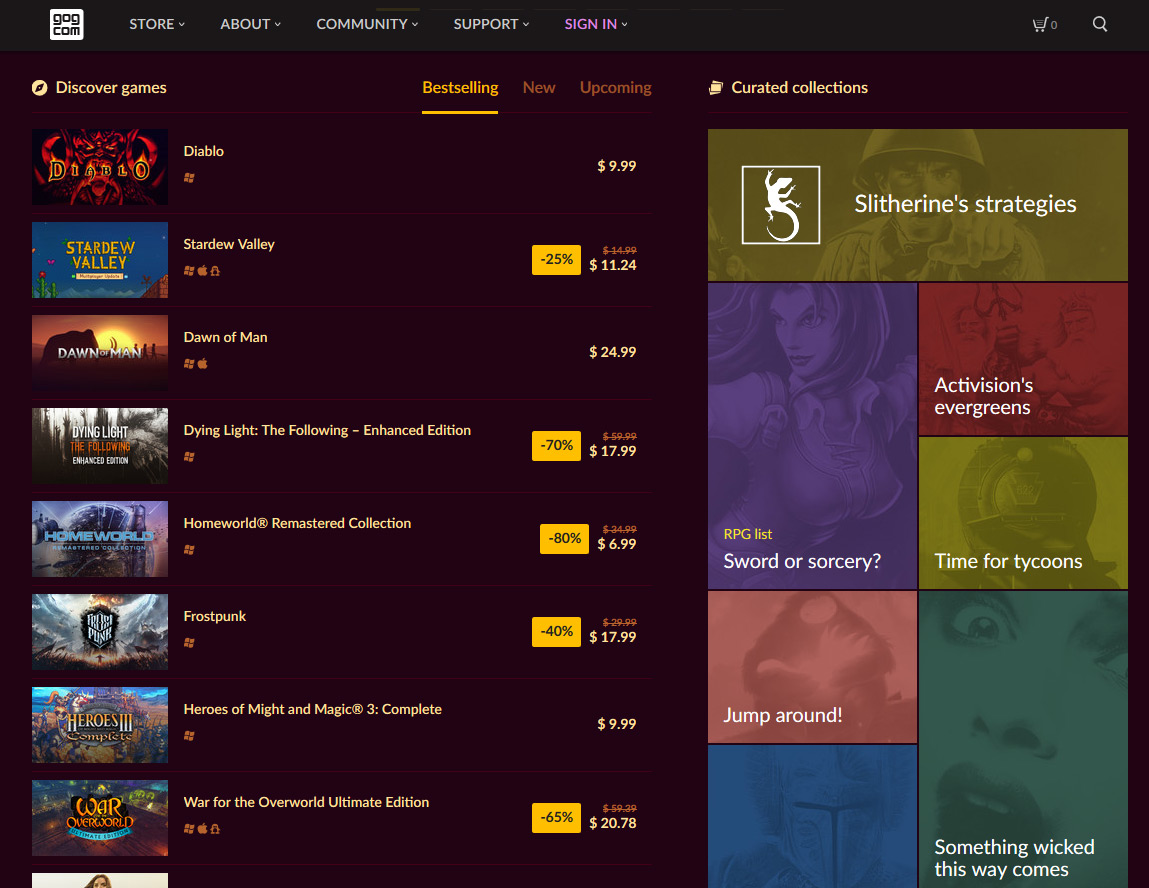Click the $ 9.99 price for Diablo

(616, 166)
